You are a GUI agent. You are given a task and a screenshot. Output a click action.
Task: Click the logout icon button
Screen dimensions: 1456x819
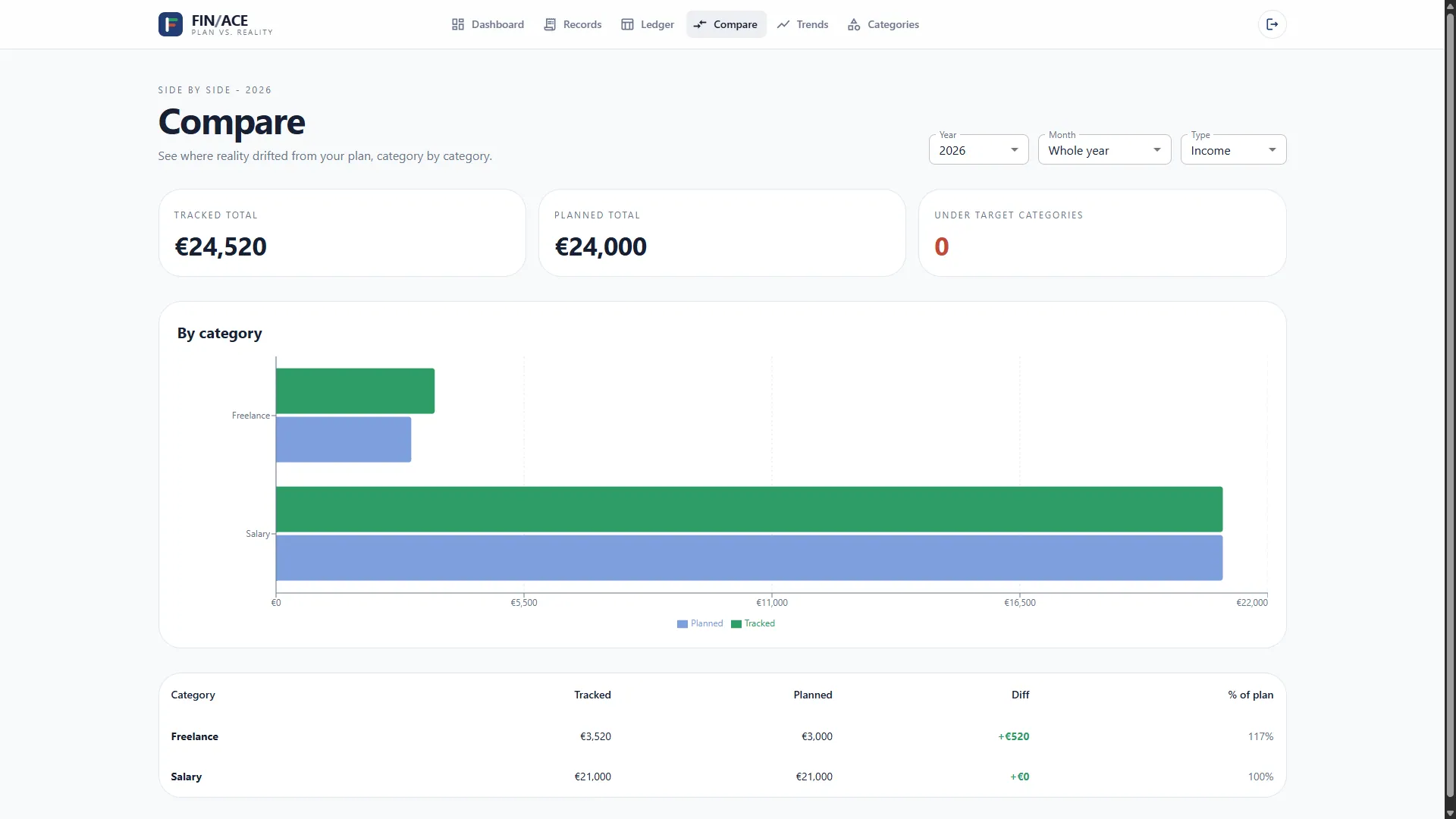click(1272, 24)
